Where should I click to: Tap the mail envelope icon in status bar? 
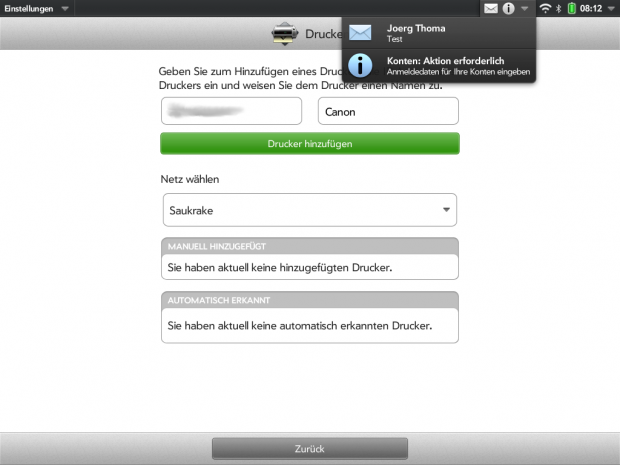(x=491, y=8)
